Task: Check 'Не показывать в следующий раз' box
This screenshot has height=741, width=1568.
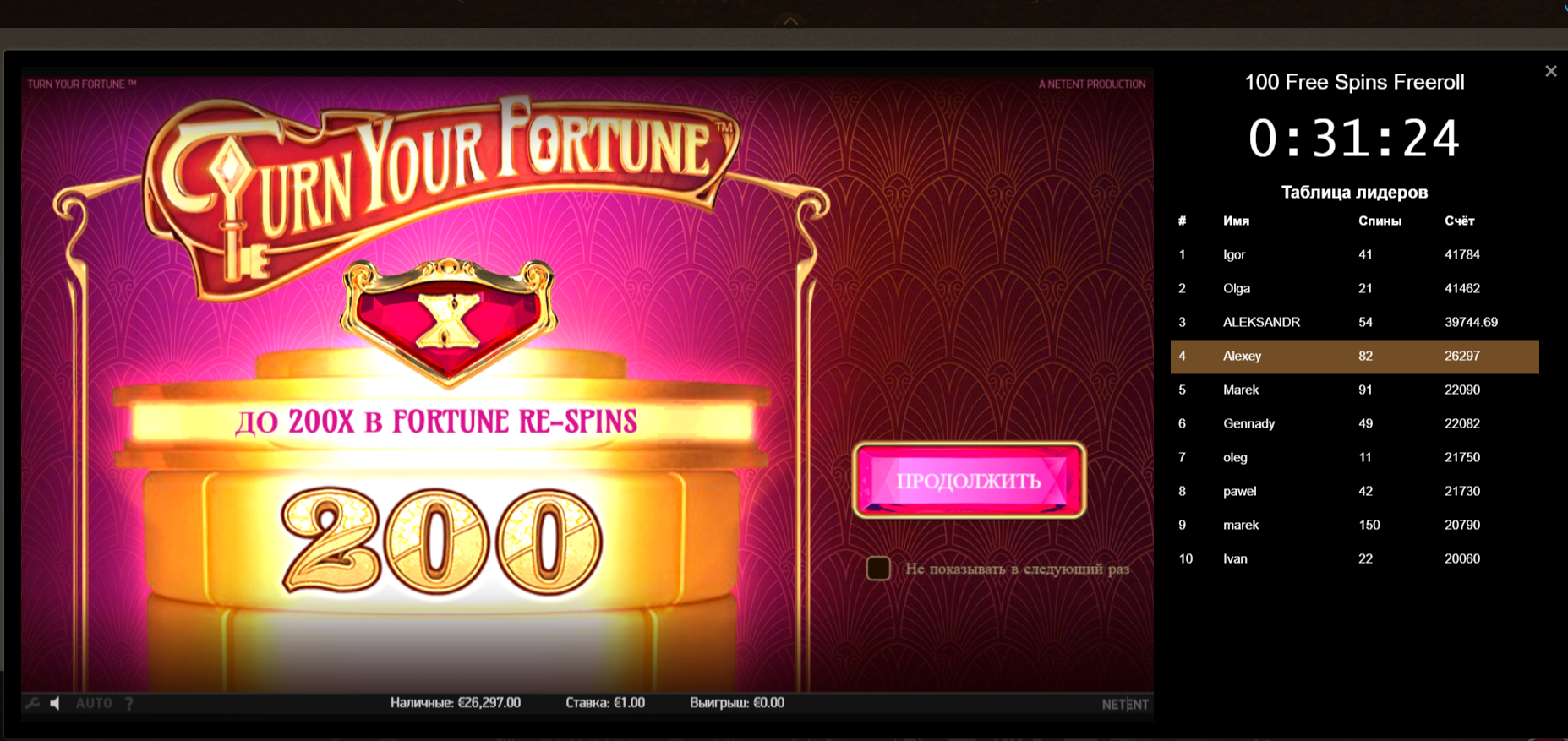Action: [878, 569]
